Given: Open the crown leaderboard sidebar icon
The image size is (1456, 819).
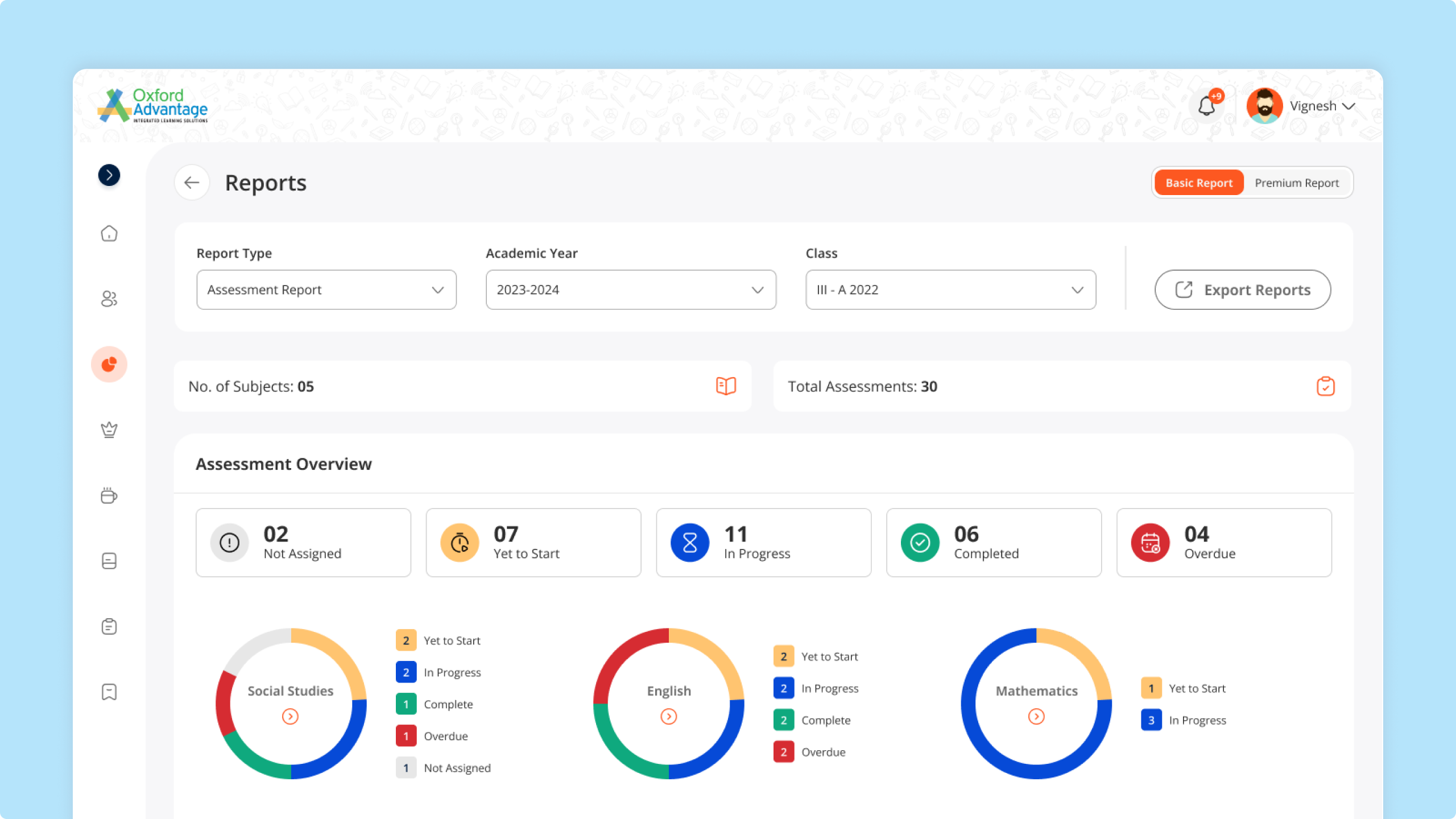Looking at the screenshot, I should tap(109, 429).
